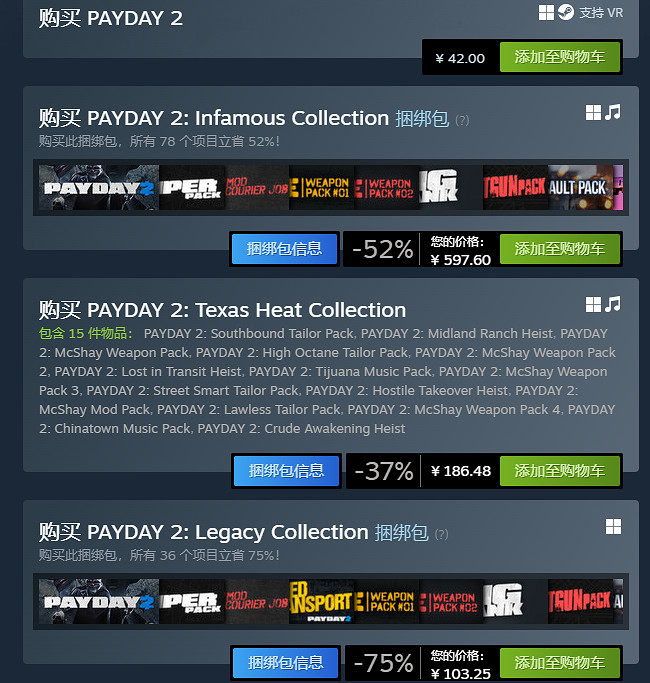Image resolution: width=650 pixels, height=683 pixels.
Task: Add PAYDAY 2 base game to cart
Action: [x=560, y=57]
